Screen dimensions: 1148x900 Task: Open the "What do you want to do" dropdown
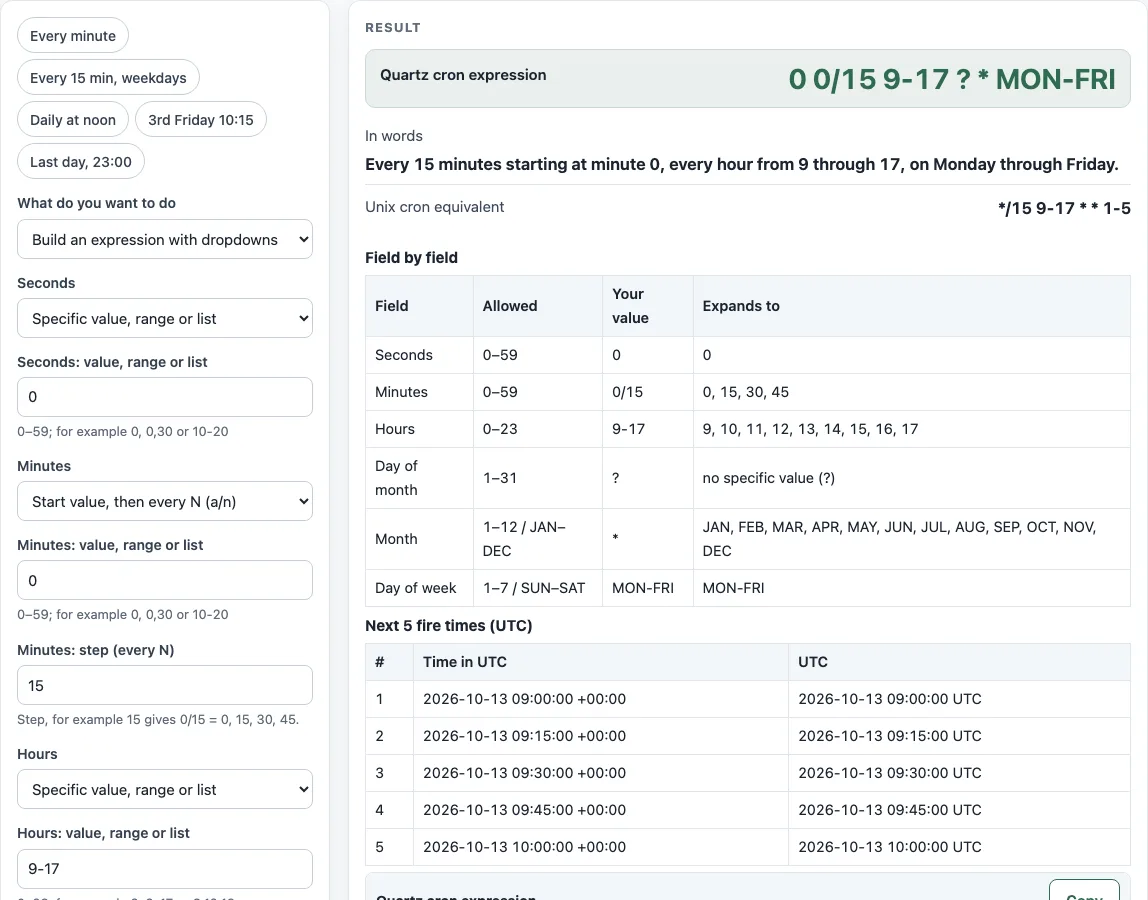pos(165,239)
